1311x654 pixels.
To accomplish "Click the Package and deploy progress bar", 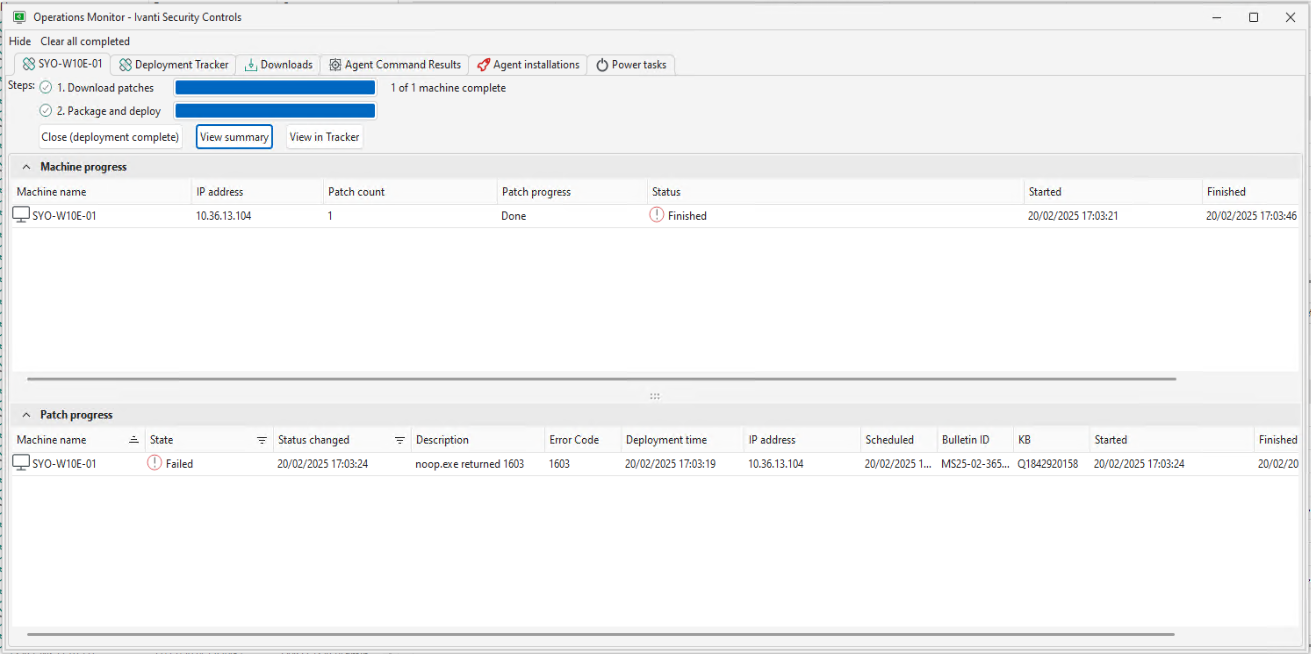I will (x=275, y=111).
